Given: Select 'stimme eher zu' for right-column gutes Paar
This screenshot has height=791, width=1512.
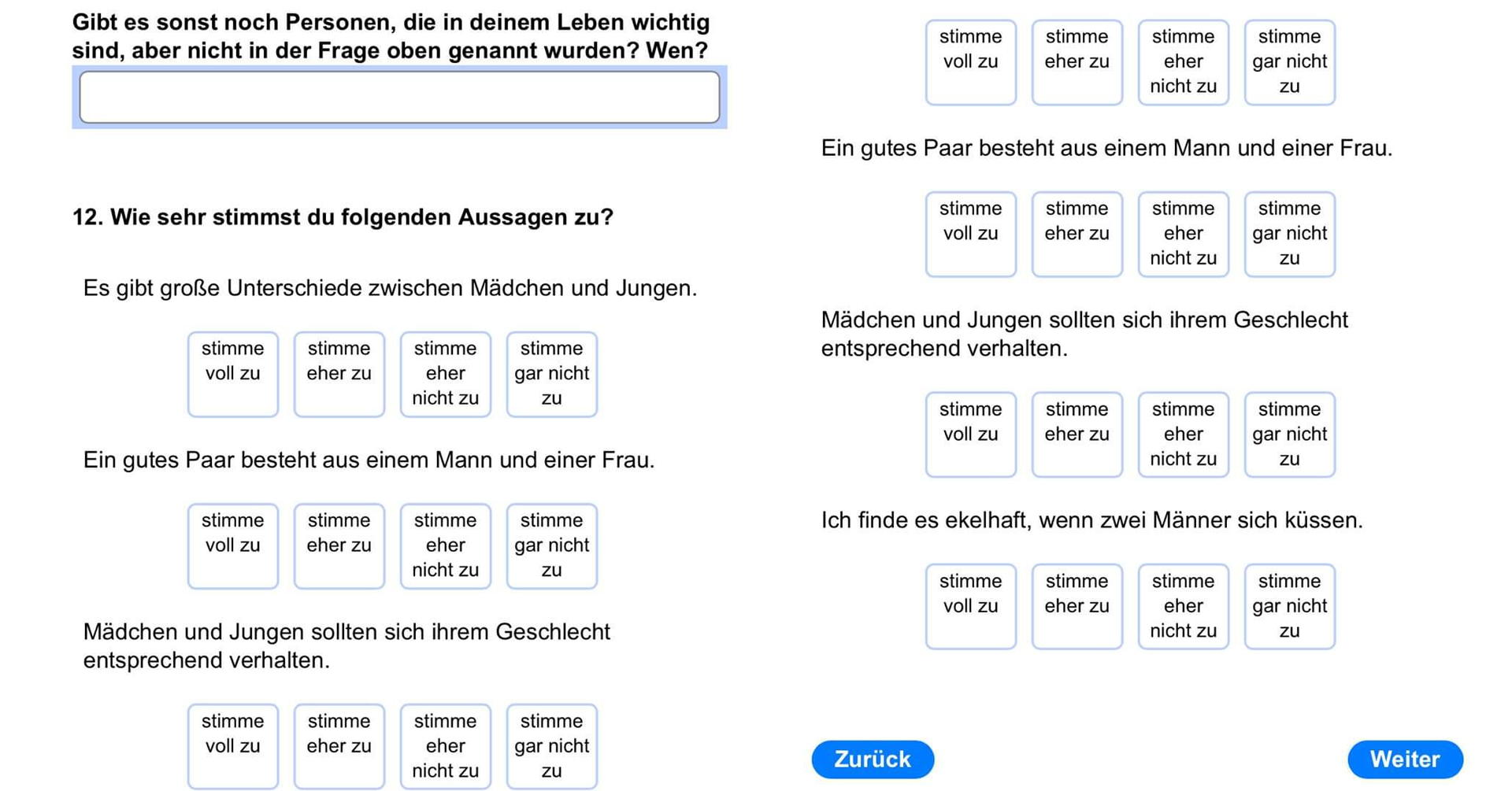Looking at the screenshot, I should tap(1077, 234).
